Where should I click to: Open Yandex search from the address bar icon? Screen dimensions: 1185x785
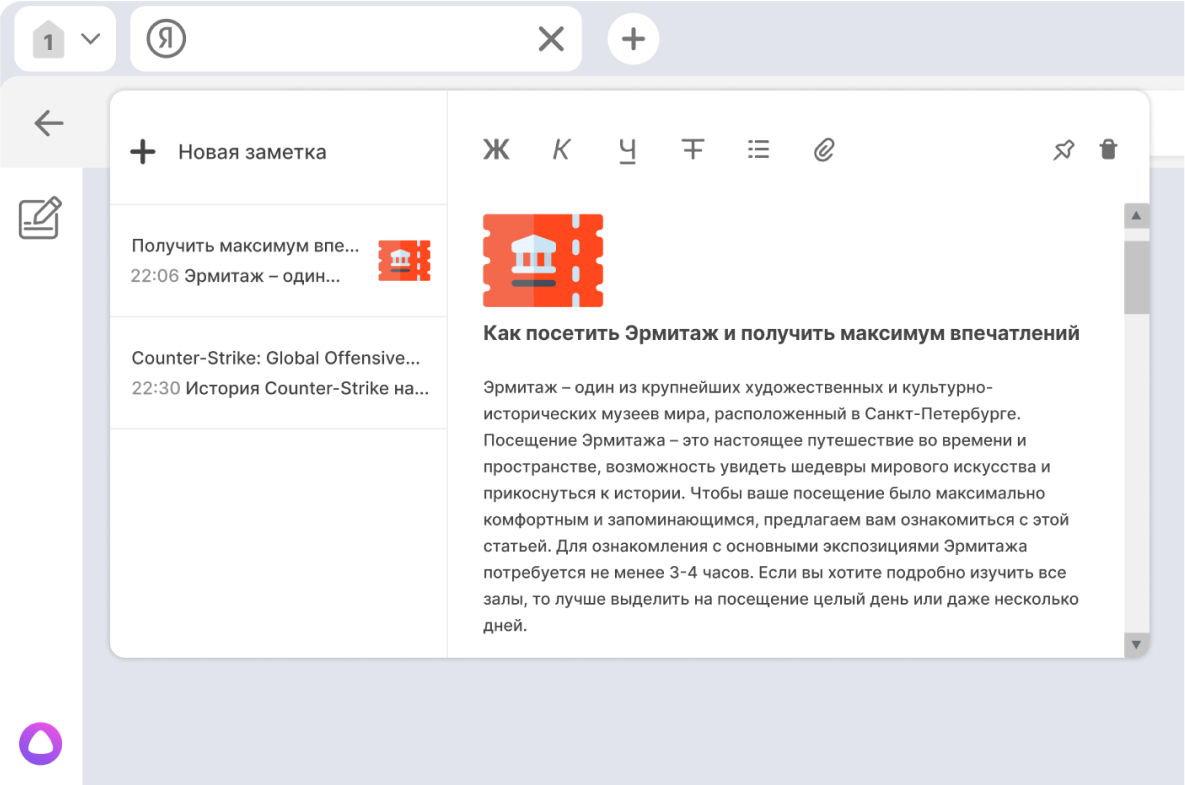[x=166, y=38]
